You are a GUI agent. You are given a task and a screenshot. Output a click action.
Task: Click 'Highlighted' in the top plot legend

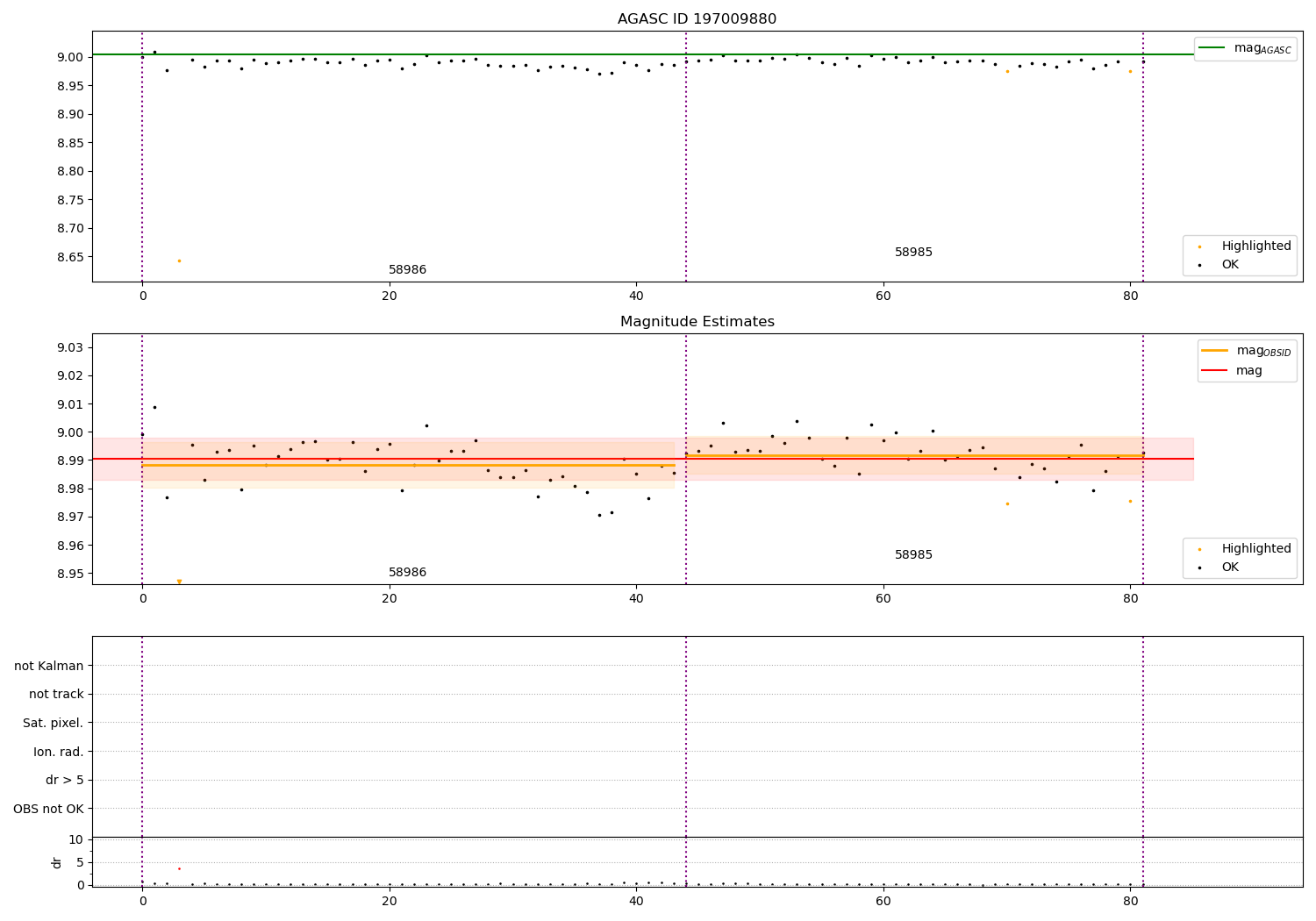point(1245,246)
